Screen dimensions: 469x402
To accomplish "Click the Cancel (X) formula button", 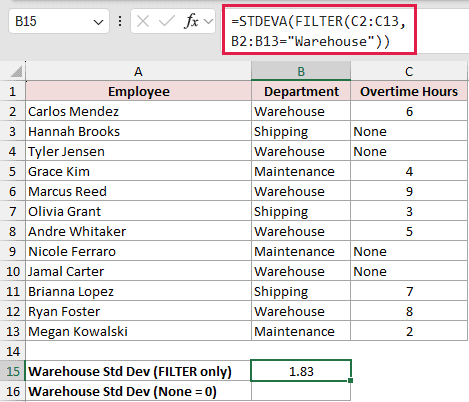I will coord(143,22).
